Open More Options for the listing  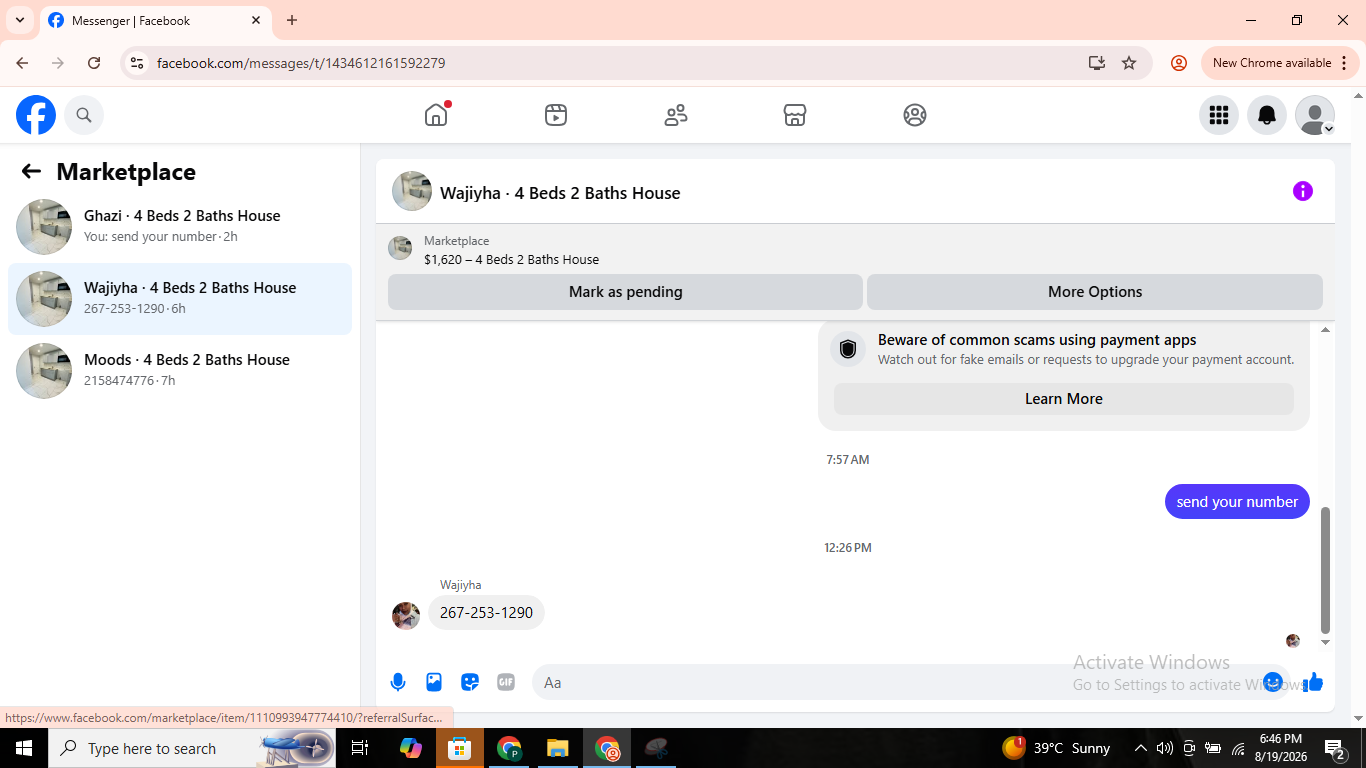1095,292
